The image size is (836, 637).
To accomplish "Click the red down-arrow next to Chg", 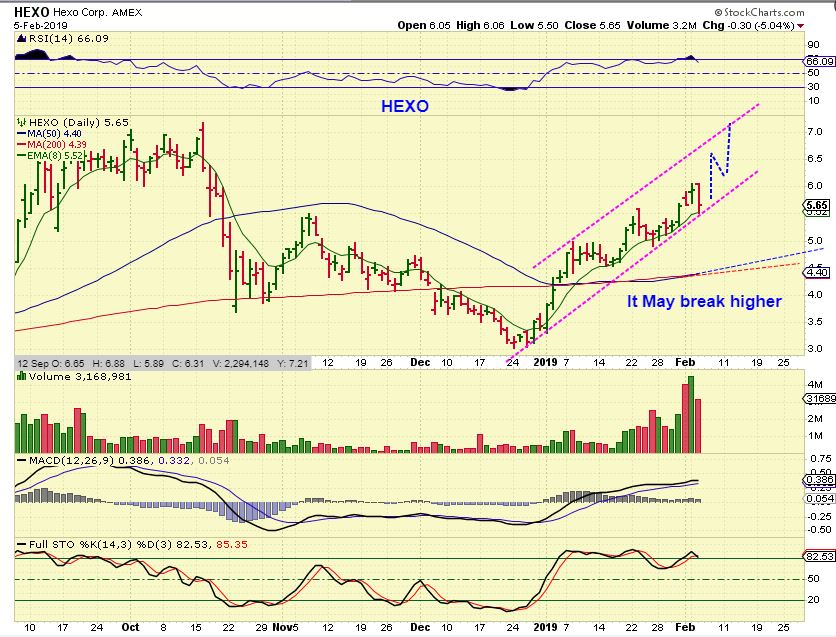I will click(801, 26).
